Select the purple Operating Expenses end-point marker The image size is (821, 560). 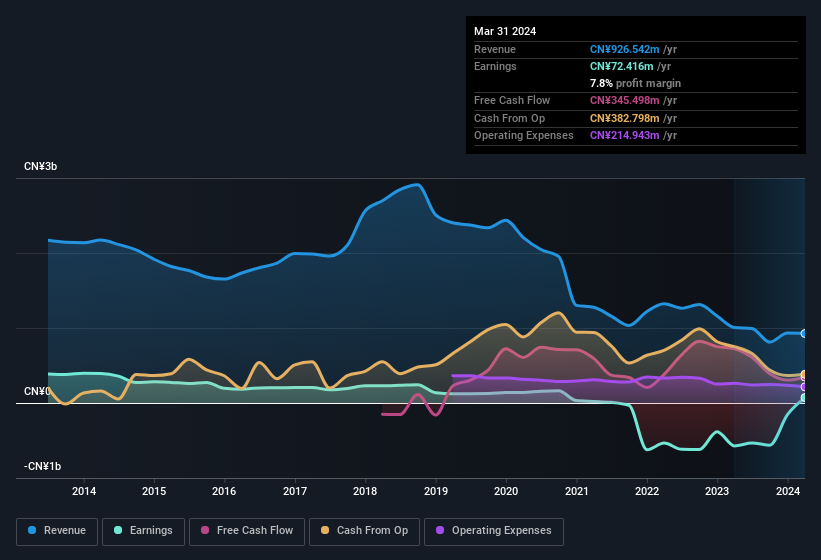click(x=803, y=387)
